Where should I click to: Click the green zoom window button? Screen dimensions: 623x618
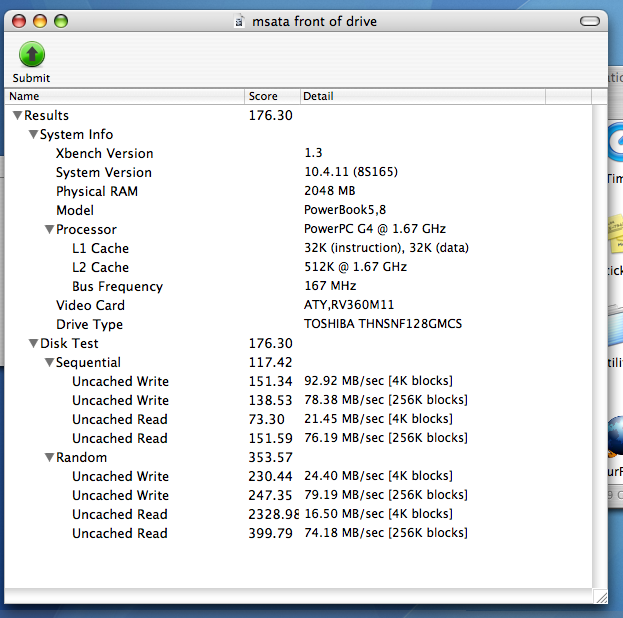(x=61, y=21)
